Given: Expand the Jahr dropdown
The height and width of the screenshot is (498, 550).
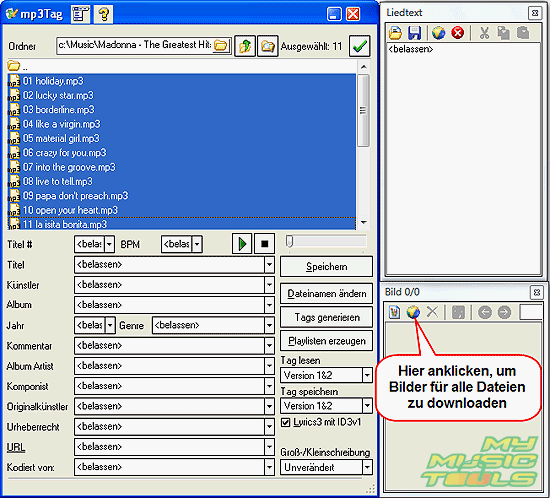Looking at the screenshot, I should click(110, 325).
